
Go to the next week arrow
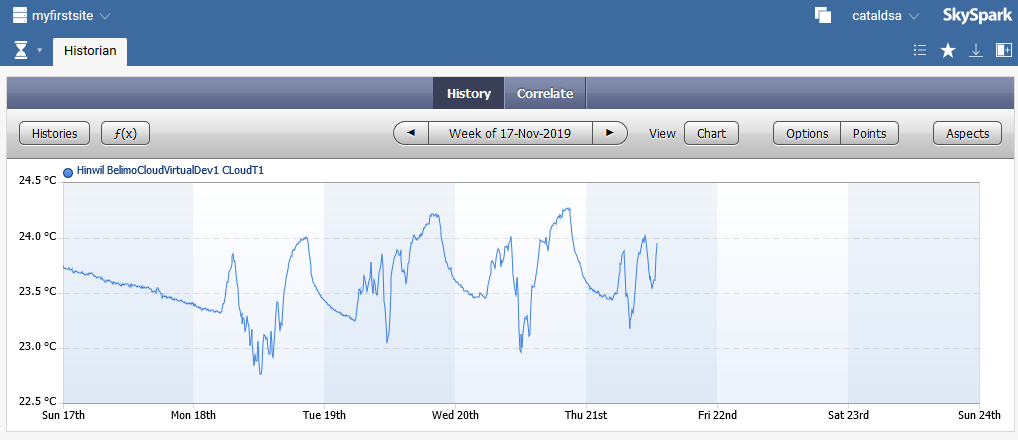609,133
